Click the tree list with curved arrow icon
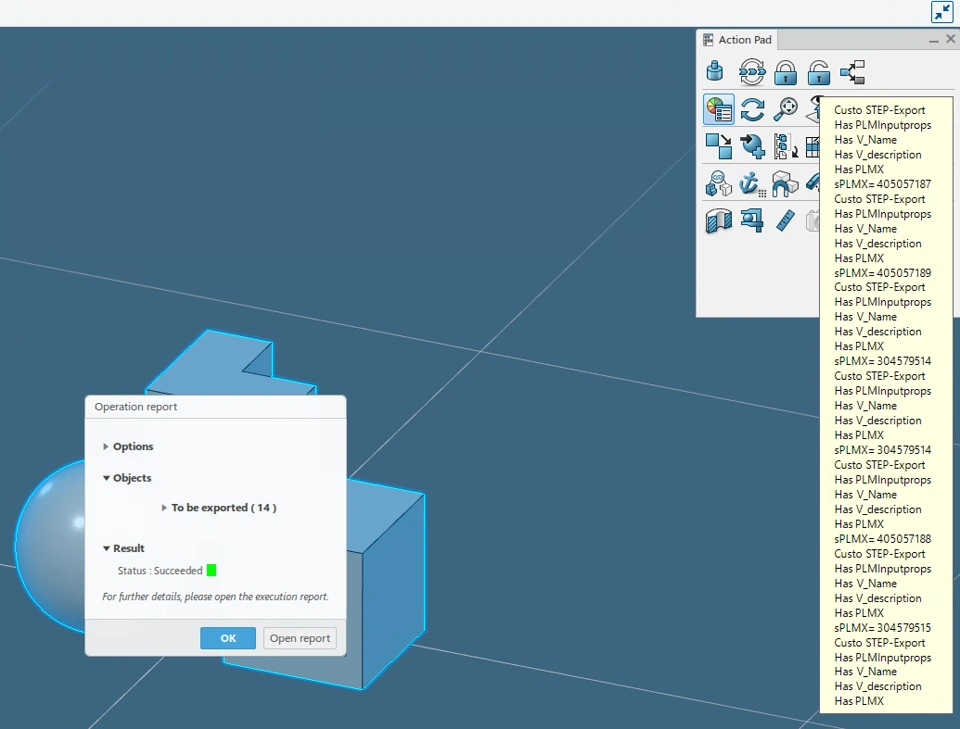Screen dimensions: 960x729 [x=786, y=147]
